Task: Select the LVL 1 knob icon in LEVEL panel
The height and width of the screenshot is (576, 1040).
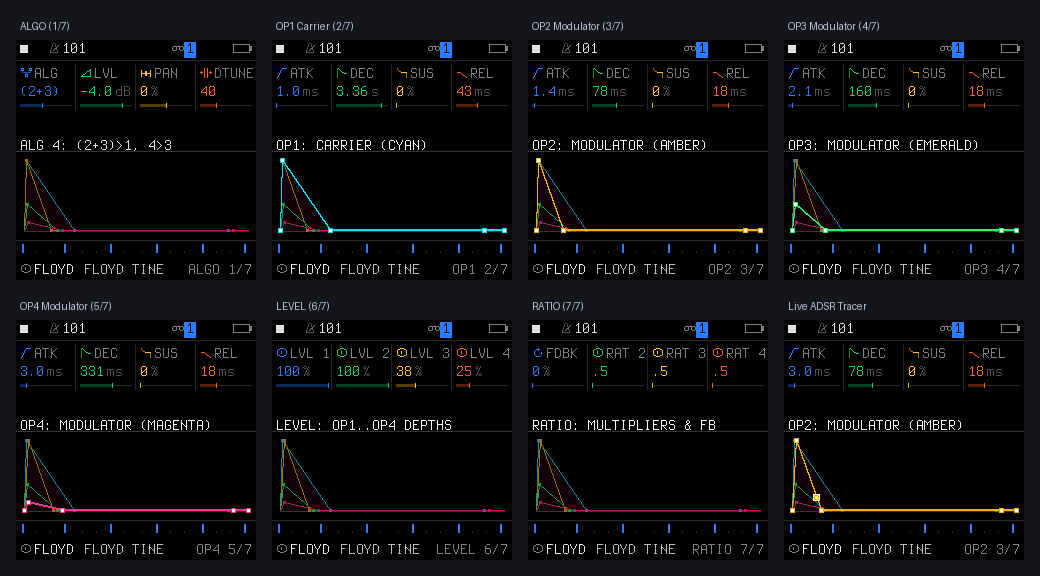Action: point(282,353)
